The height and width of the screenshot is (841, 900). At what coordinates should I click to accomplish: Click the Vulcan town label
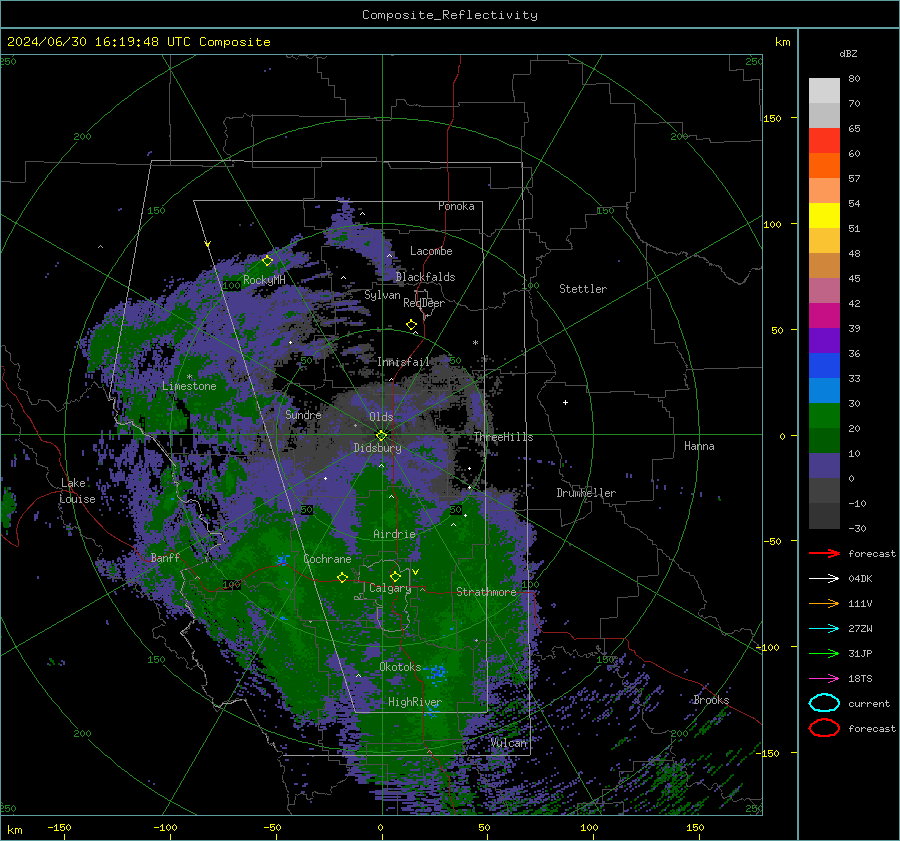pyautogui.click(x=509, y=743)
